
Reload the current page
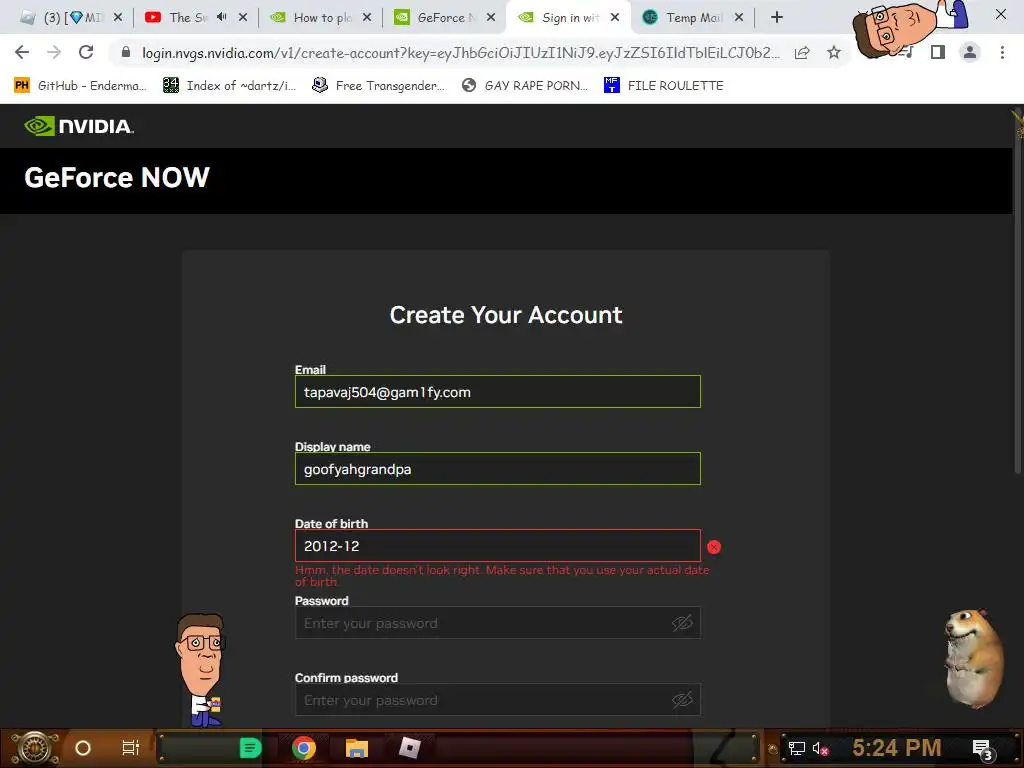point(86,52)
